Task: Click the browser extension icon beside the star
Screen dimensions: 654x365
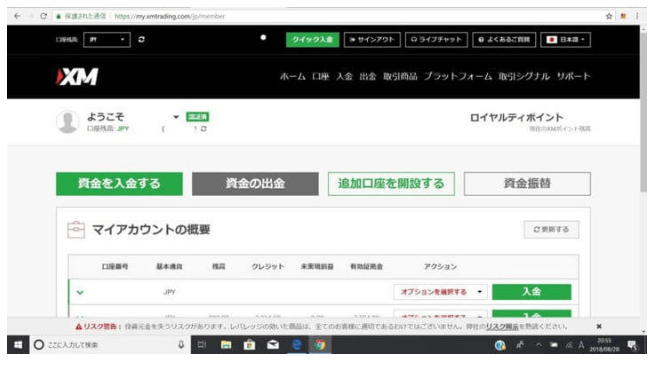Action: click(x=623, y=16)
